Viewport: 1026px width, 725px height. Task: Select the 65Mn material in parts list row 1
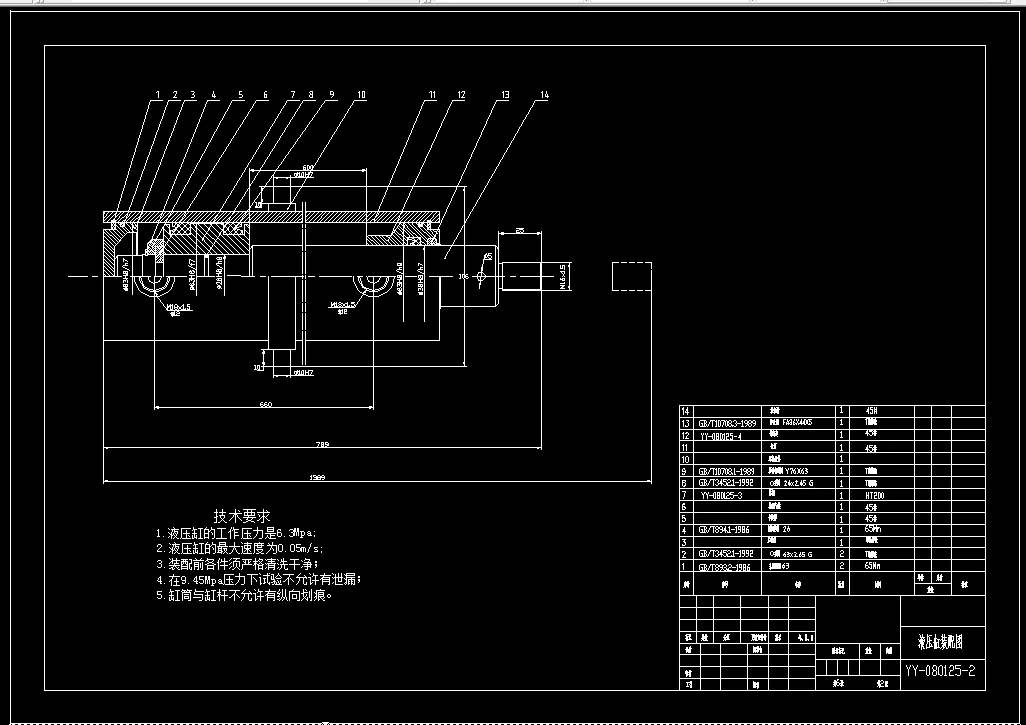873,566
